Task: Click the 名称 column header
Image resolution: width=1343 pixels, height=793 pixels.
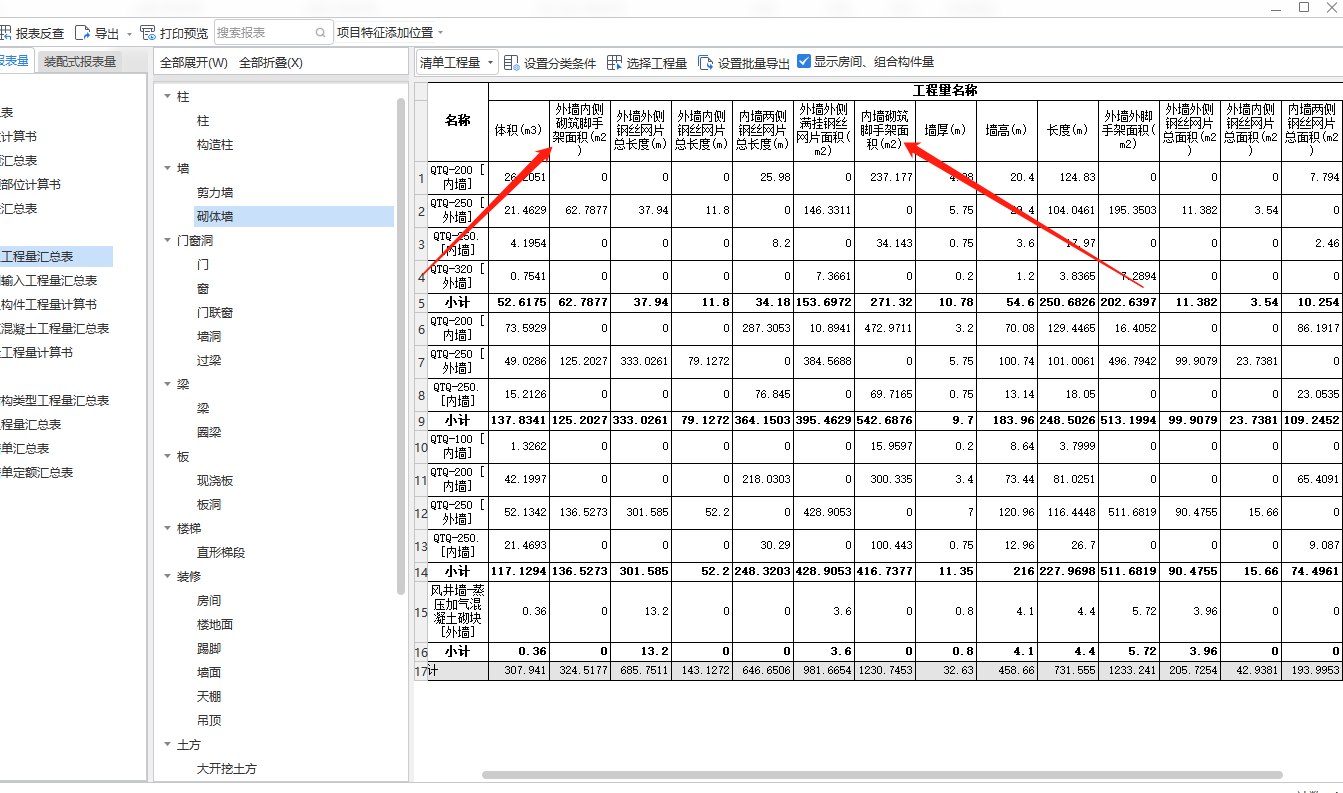Action: 458,121
